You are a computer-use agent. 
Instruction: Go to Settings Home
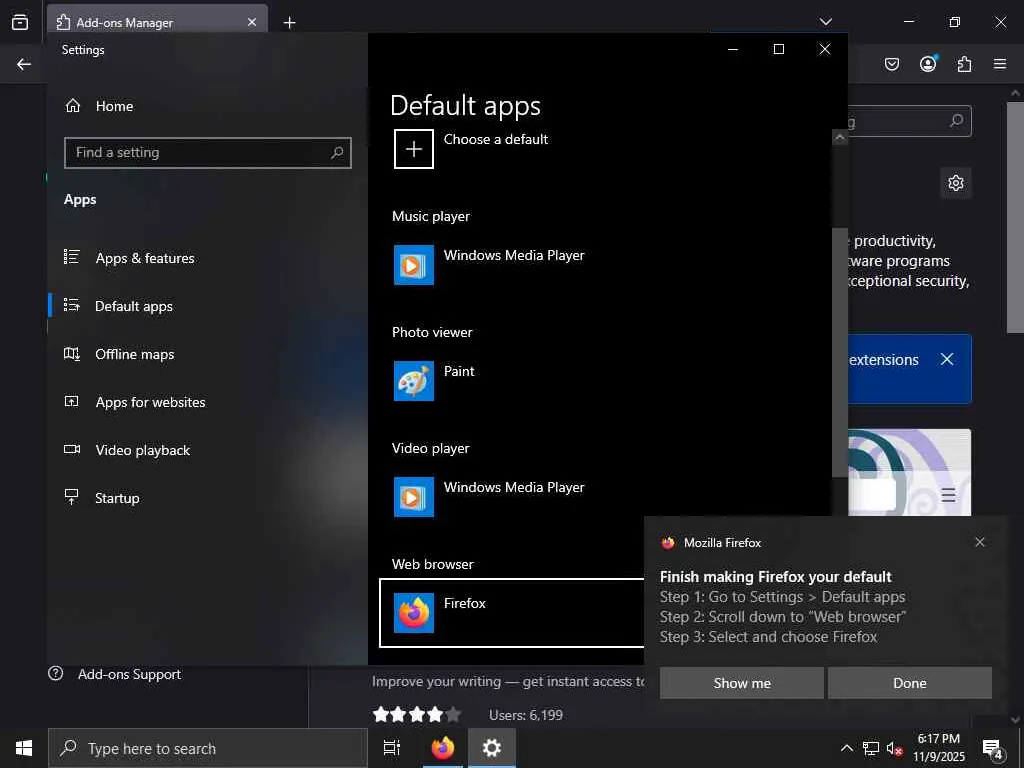[99, 106]
